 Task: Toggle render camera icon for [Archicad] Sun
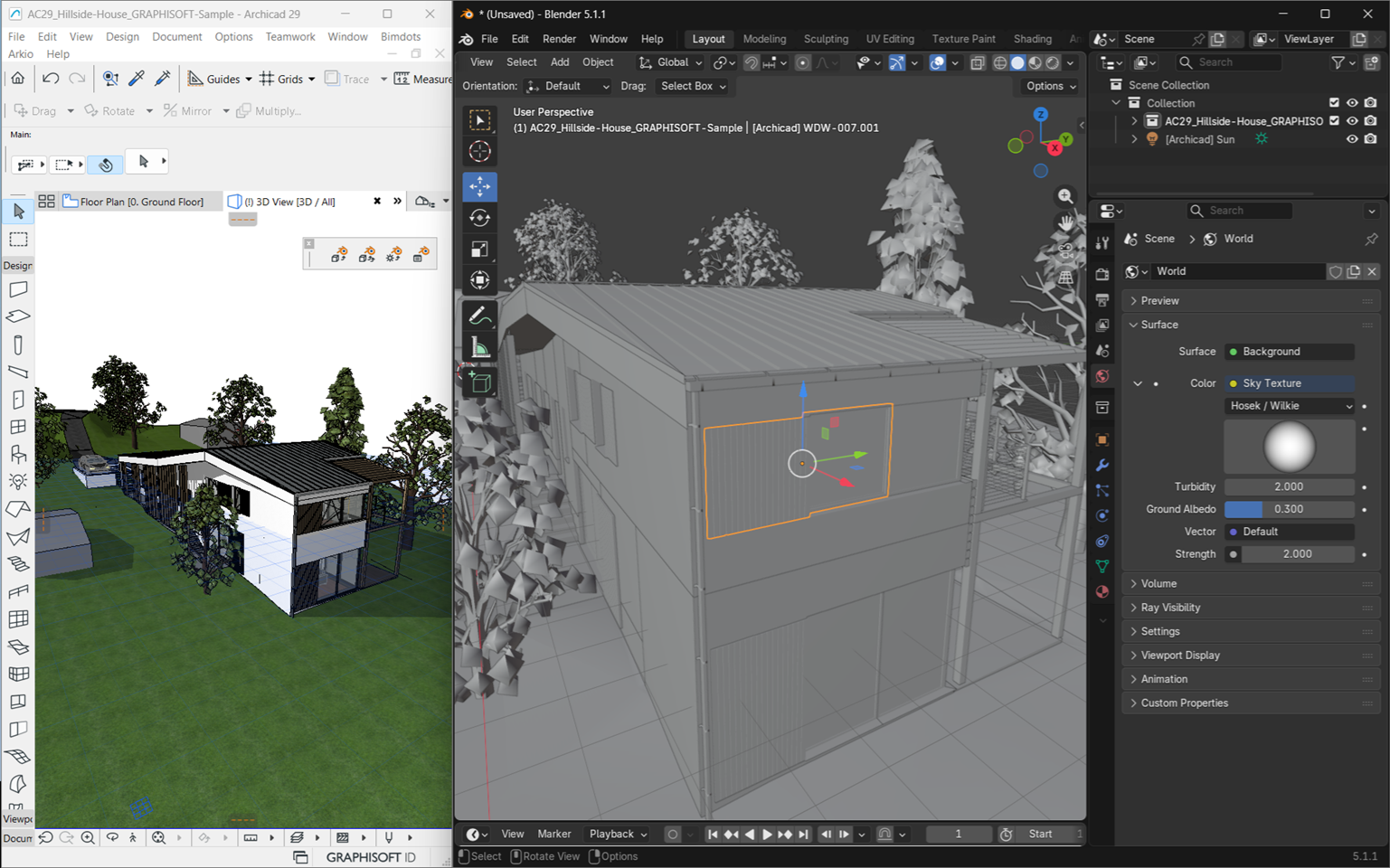click(x=1371, y=139)
